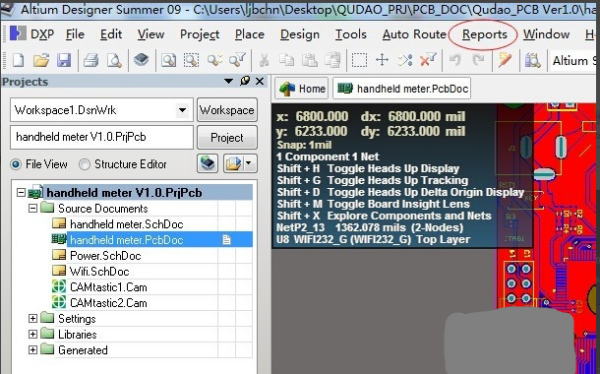Open the folder options button dropdown arrow
Image resolution: width=600 pixels, height=374 pixels.
click(x=250, y=164)
